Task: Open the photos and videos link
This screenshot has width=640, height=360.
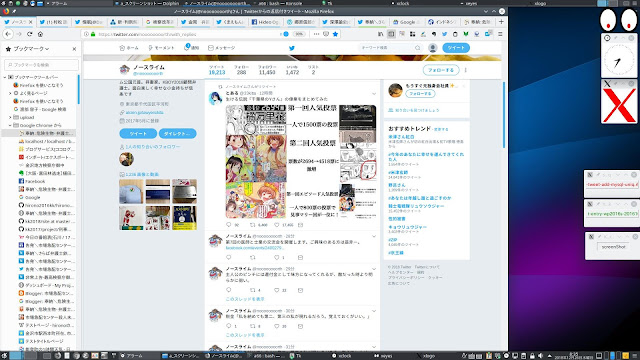Action: (142, 174)
